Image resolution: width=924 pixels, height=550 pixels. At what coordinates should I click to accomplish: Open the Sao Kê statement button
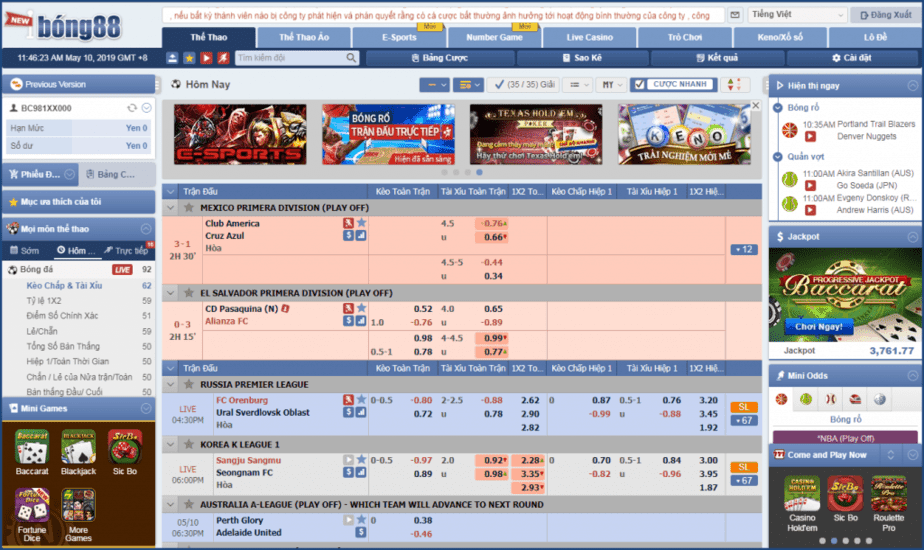582,58
